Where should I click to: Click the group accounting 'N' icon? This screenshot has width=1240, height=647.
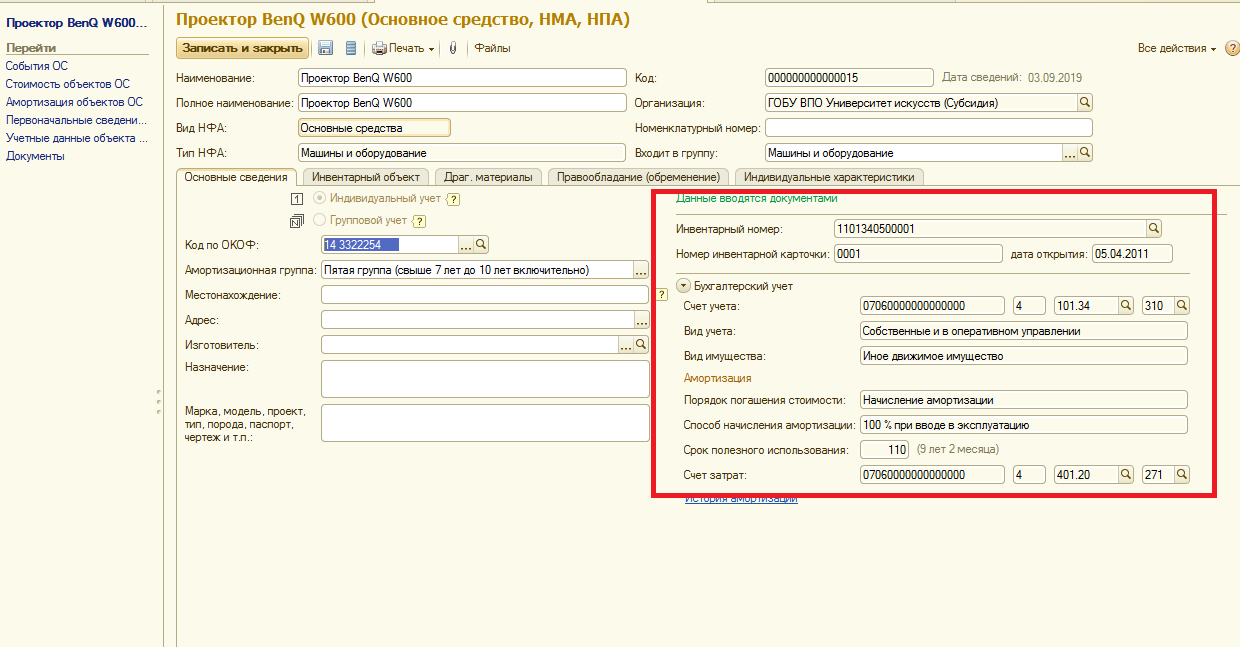296,220
